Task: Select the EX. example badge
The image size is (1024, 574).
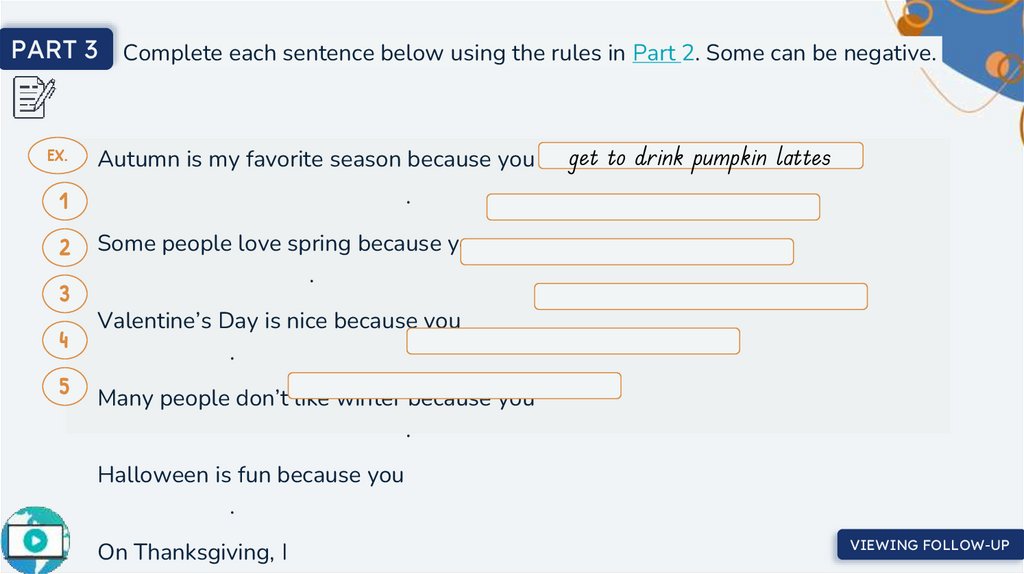Action: pyautogui.click(x=58, y=156)
